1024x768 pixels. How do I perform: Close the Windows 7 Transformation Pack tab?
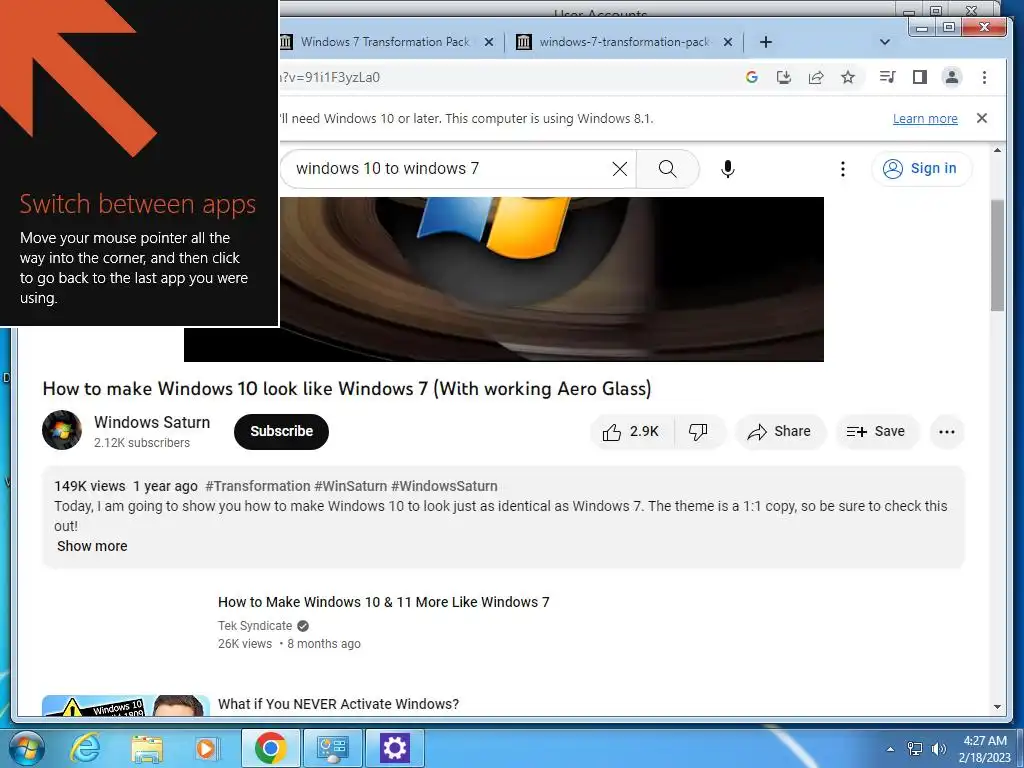[488, 42]
